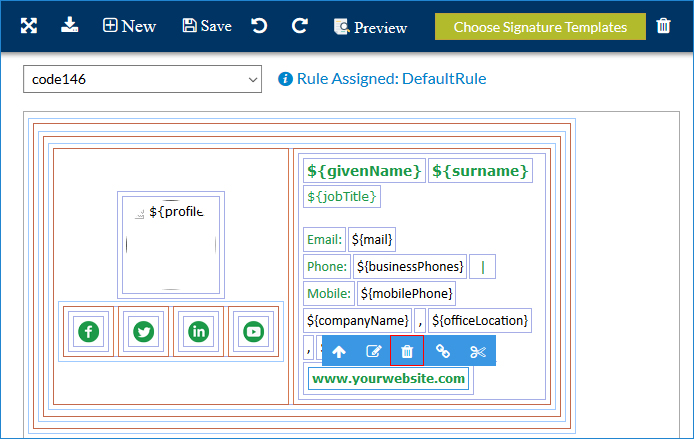The image size is (694, 439).
Task: Select the ${givenName} placeholder field
Action: tap(364, 171)
